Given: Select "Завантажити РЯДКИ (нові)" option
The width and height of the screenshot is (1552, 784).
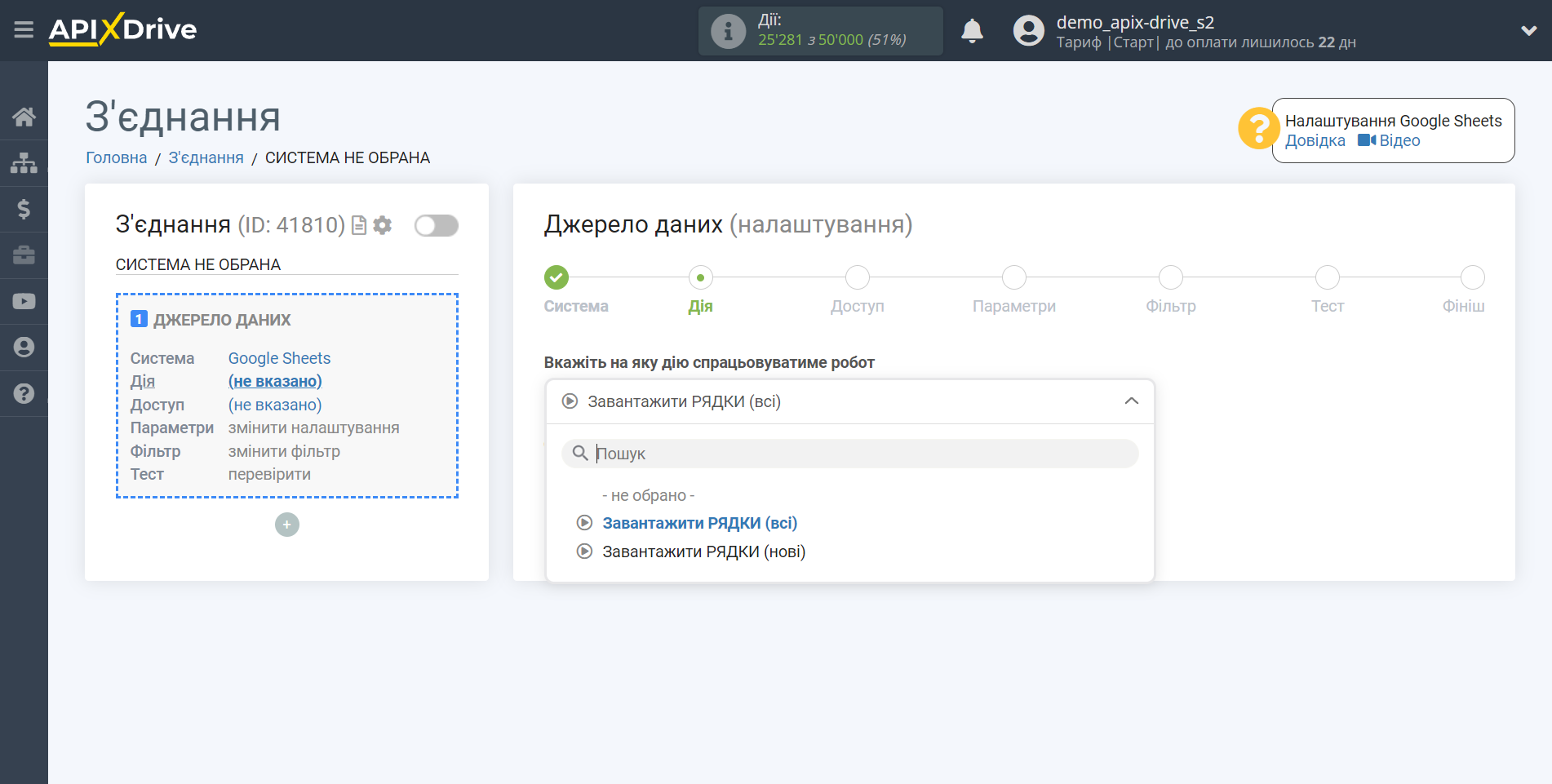Looking at the screenshot, I should coord(703,551).
